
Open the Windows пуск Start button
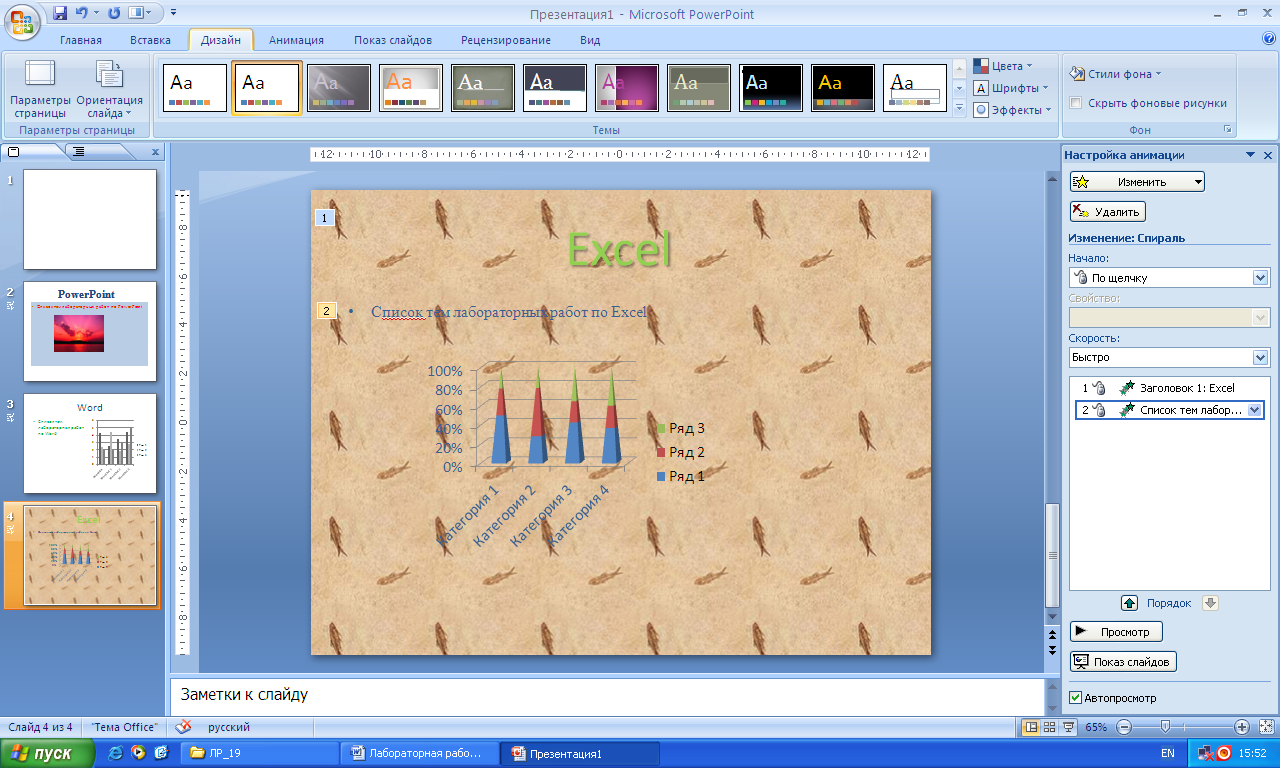[x=48, y=753]
